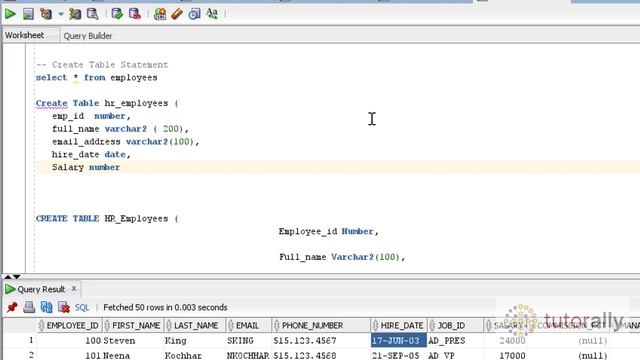Click the 'select * from employees' line
This screenshot has width=640, height=360.
point(96,78)
